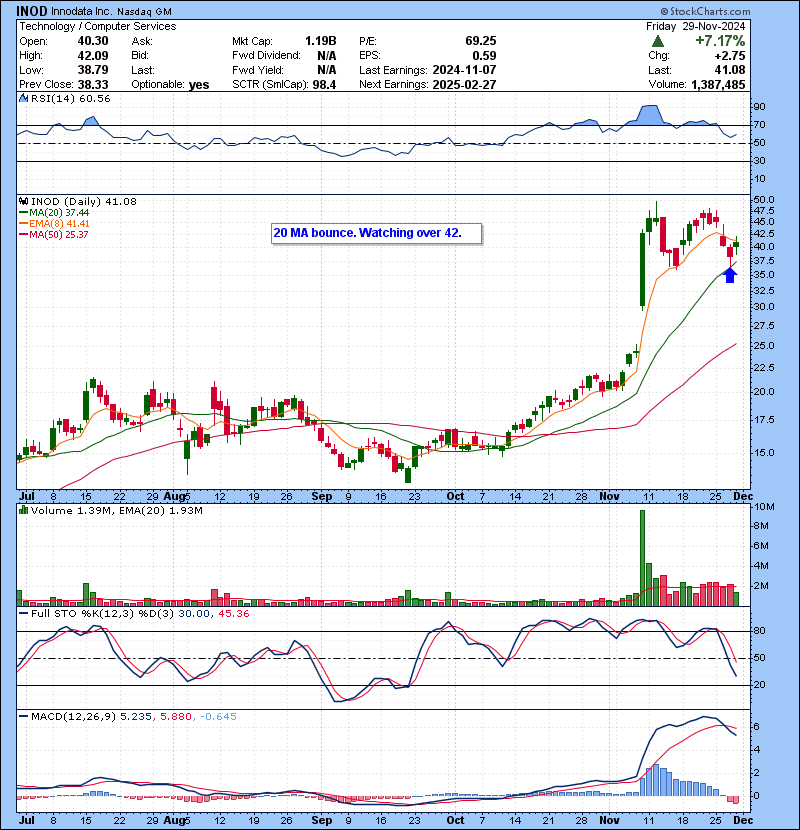Screen dimensions: 800x830
Task: Click the header Last price 41.08
Action: (730, 70)
